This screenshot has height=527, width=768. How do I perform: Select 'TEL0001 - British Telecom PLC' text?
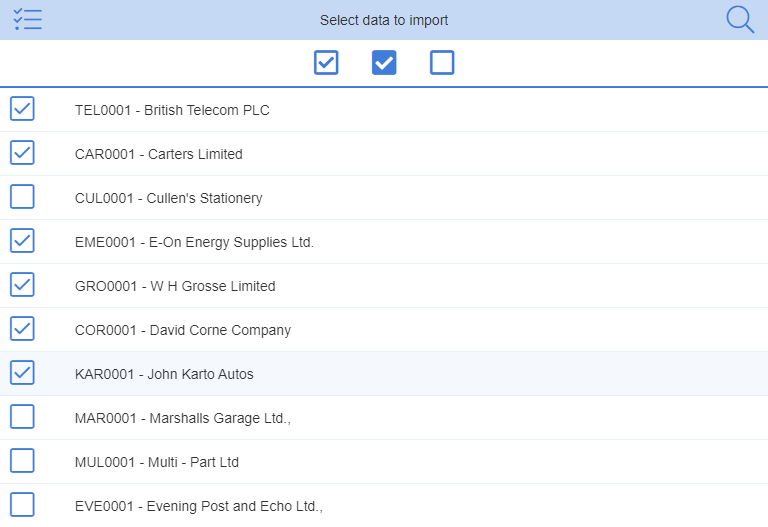coord(172,110)
